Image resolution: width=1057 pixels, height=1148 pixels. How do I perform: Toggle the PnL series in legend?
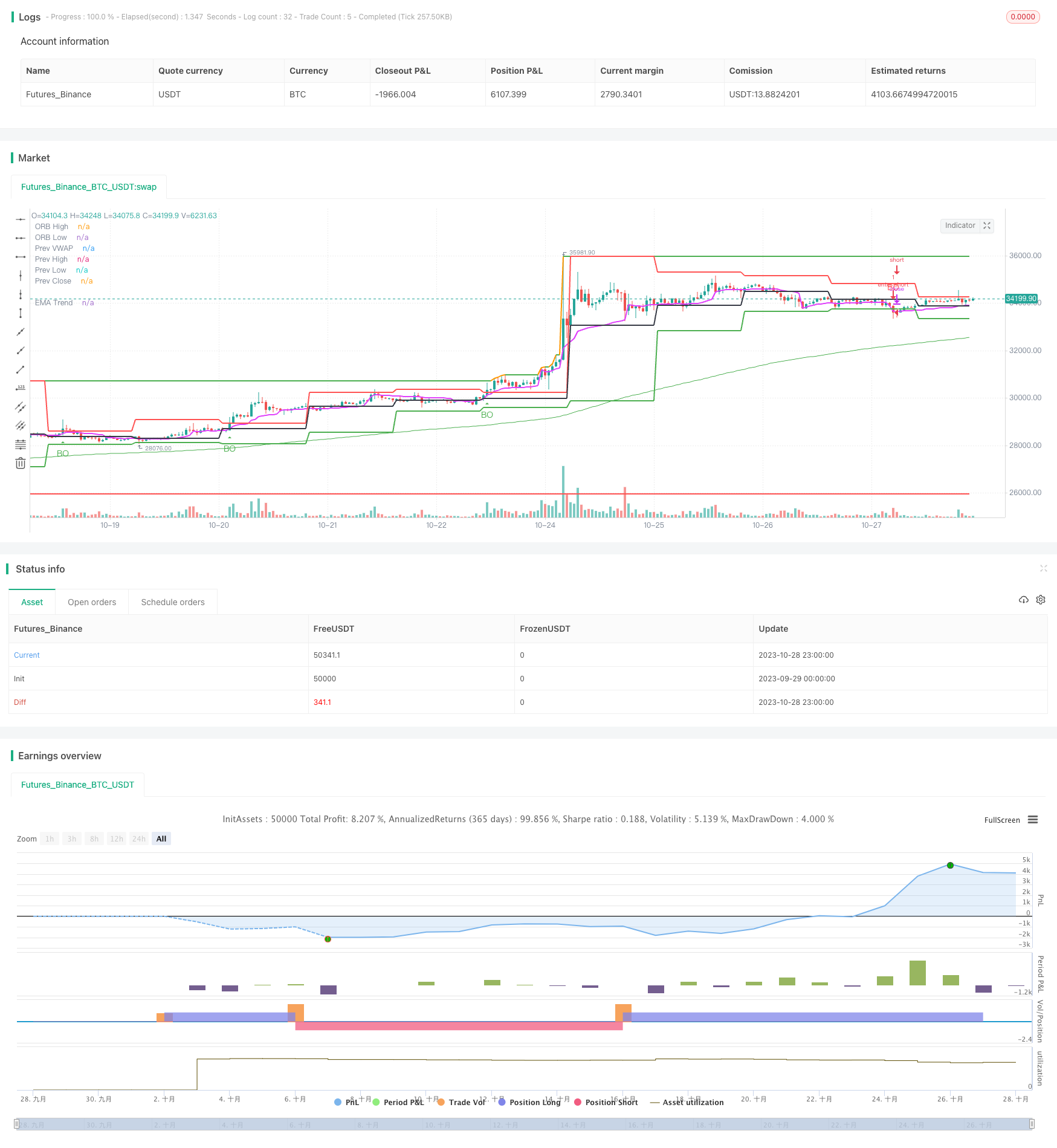click(347, 1102)
